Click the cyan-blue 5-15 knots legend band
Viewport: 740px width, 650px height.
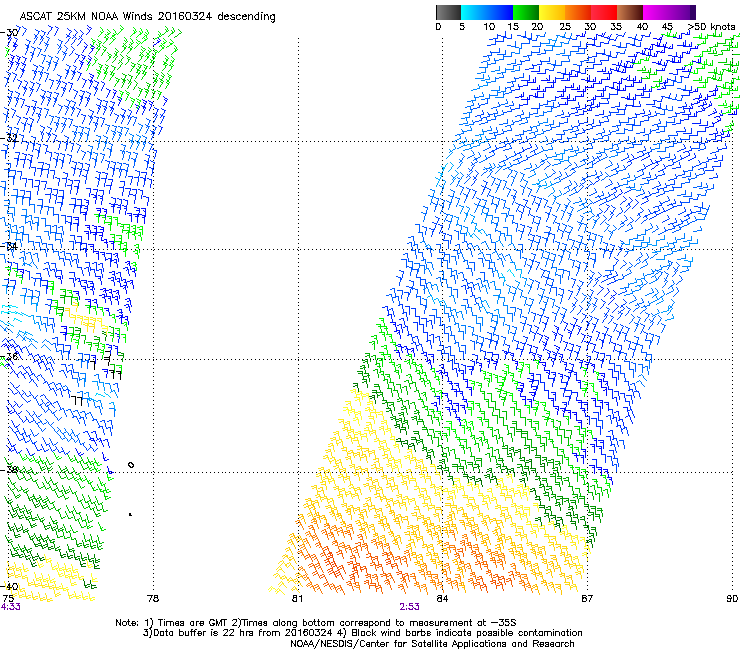coord(487,12)
